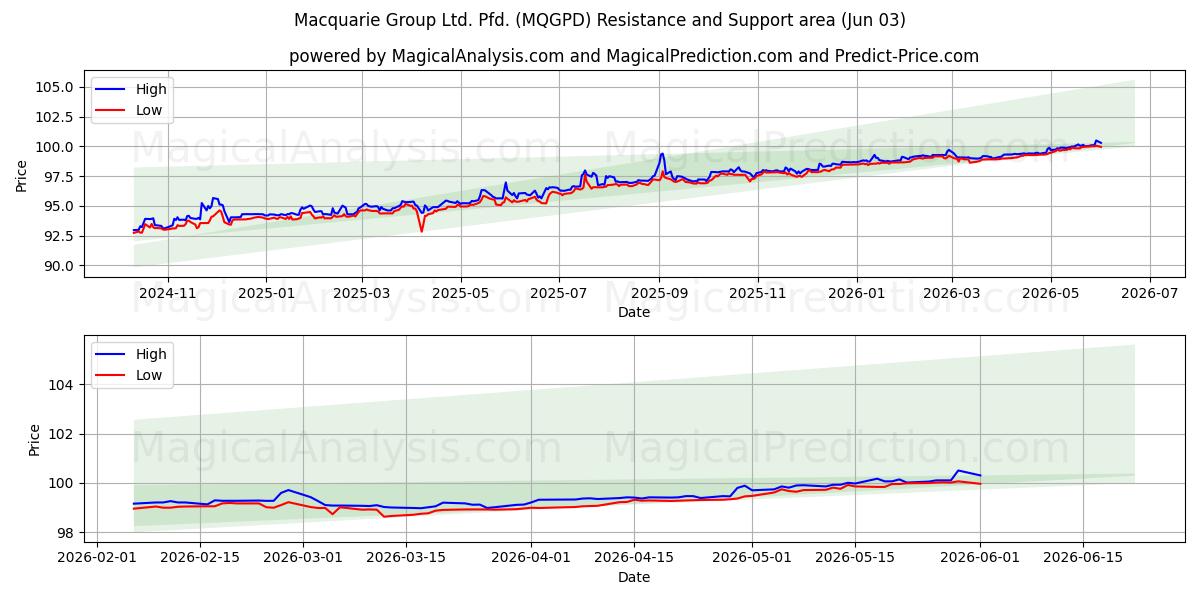Click the September 2025 price spike peak
This screenshot has width=1200, height=600.
(662, 154)
